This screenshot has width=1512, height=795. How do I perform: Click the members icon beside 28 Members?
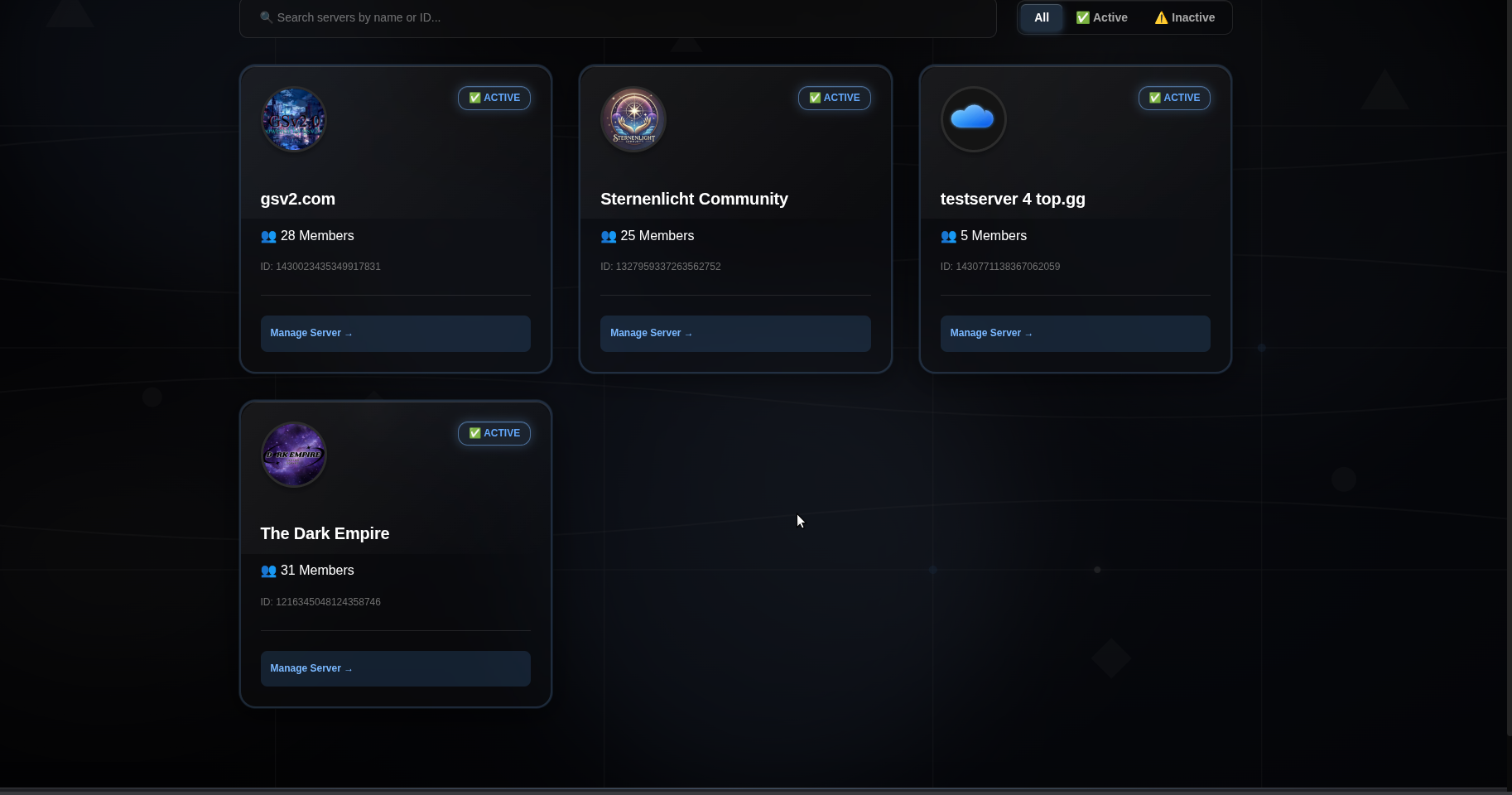coord(267,237)
